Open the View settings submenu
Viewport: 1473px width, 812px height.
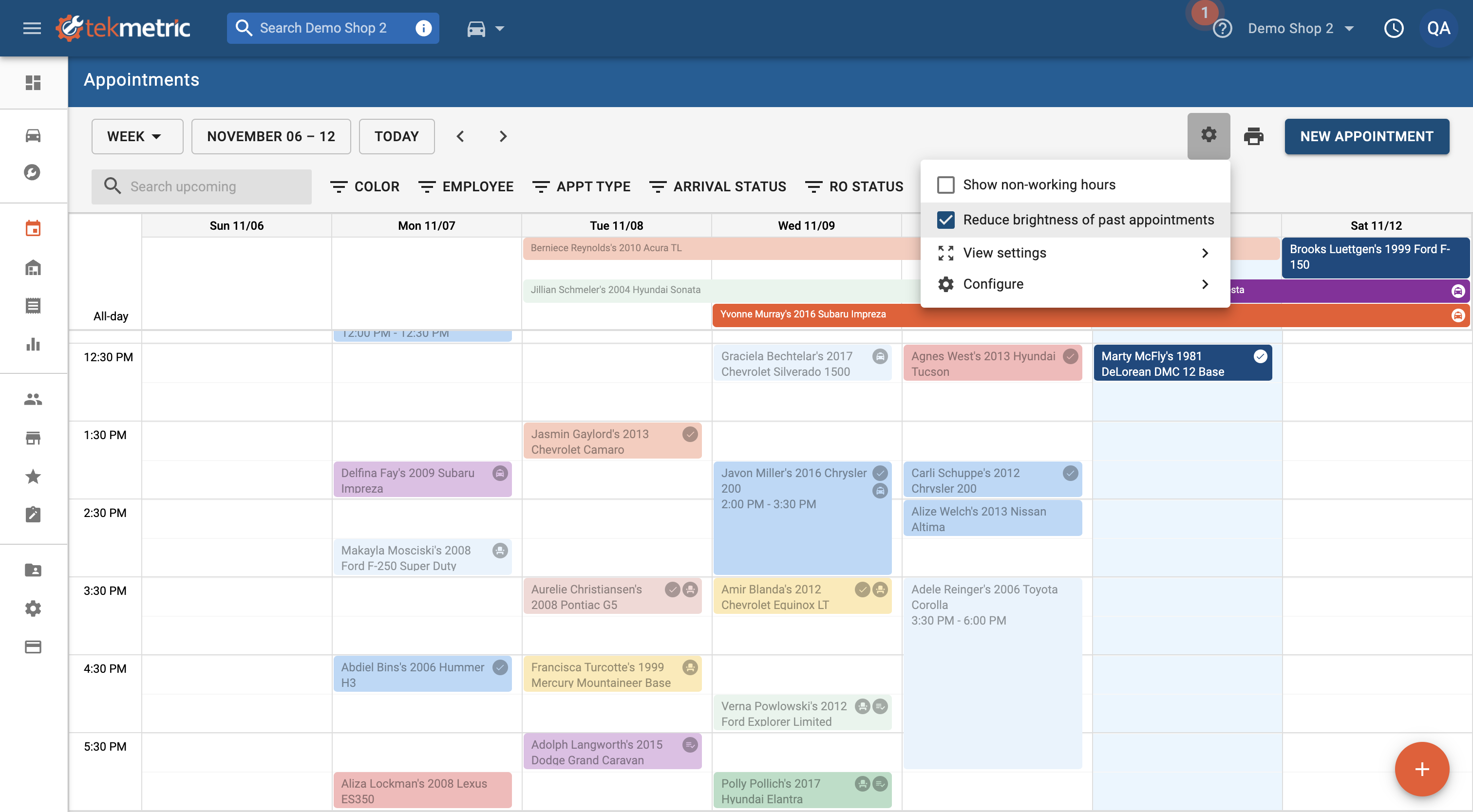pyautogui.click(x=1075, y=253)
